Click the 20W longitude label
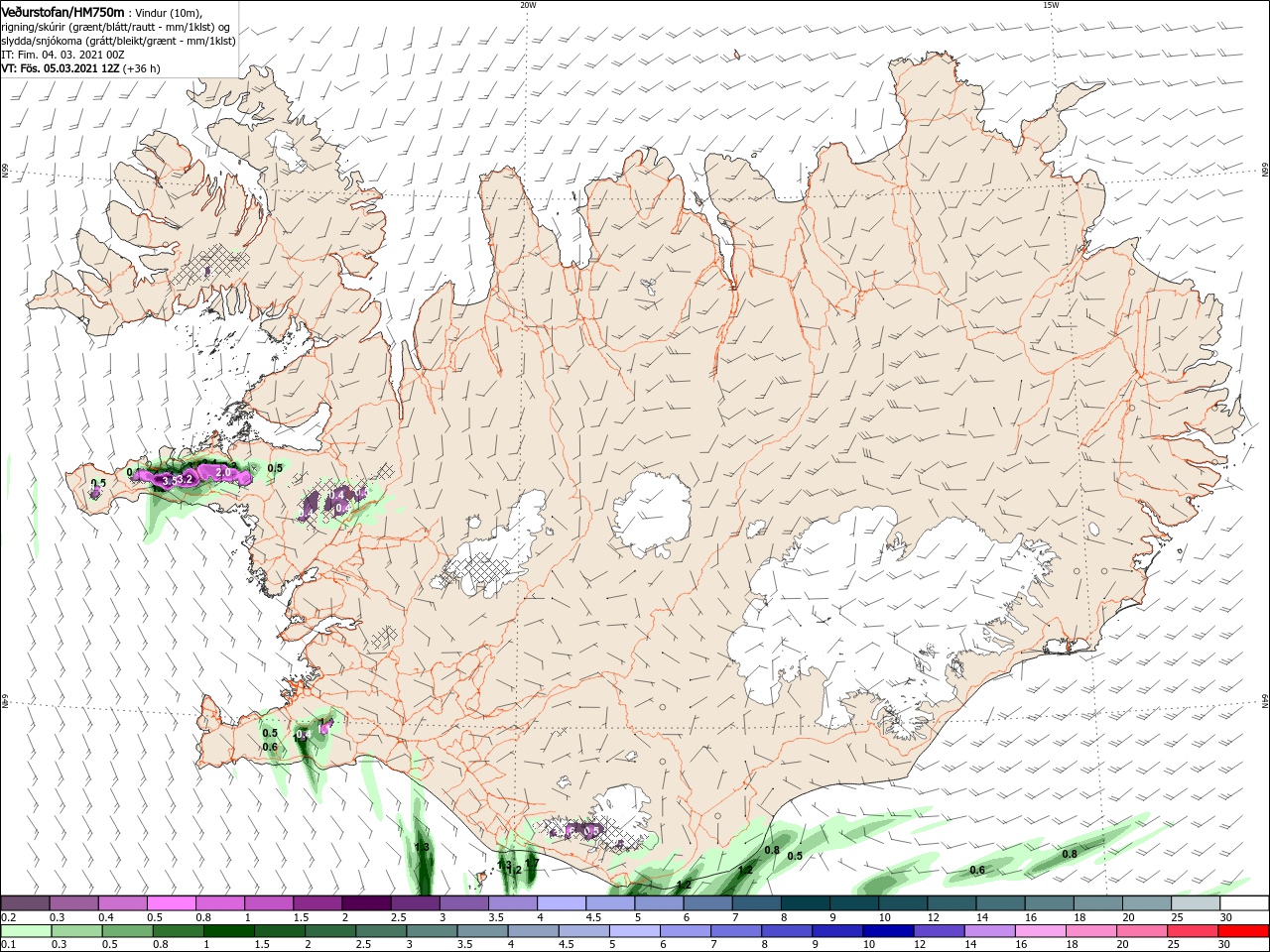This screenshot has width=1270, height=952. coord(528,5)
